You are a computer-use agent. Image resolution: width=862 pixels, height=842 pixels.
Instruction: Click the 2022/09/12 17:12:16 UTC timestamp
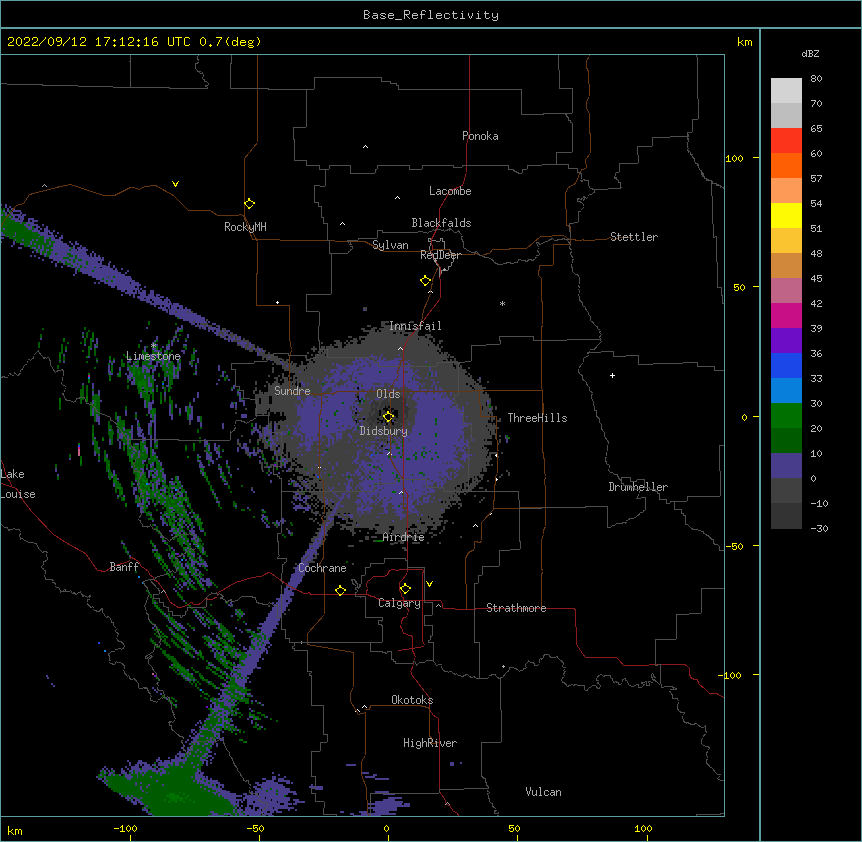(x=99, y=42)
